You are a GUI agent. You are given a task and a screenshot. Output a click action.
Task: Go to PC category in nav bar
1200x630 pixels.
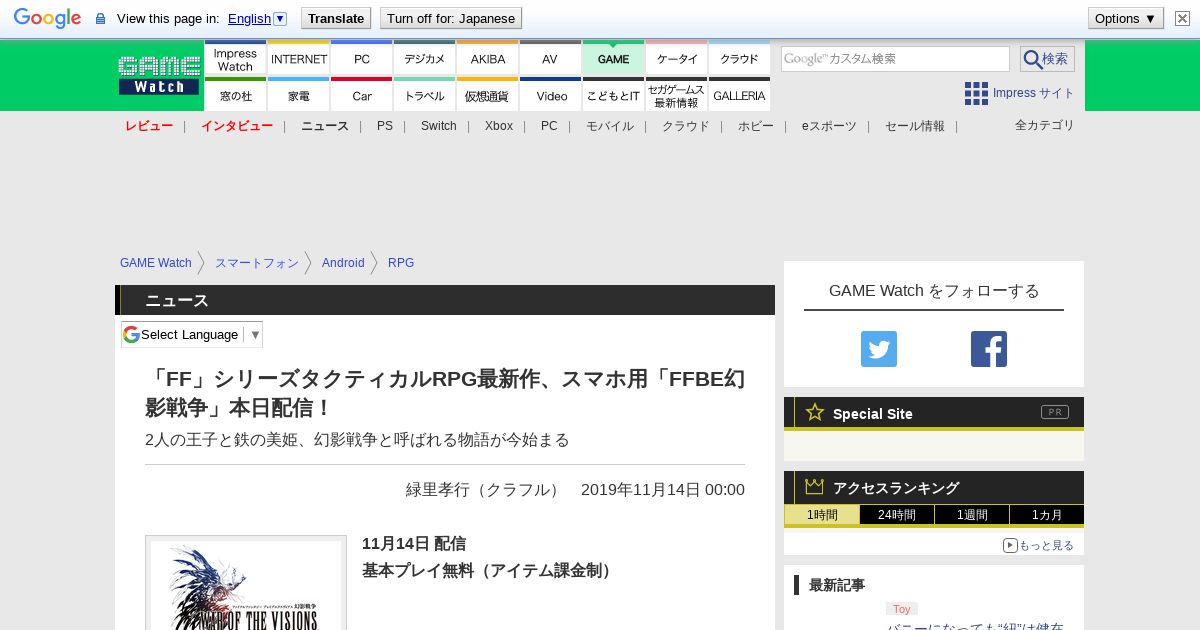549,126
